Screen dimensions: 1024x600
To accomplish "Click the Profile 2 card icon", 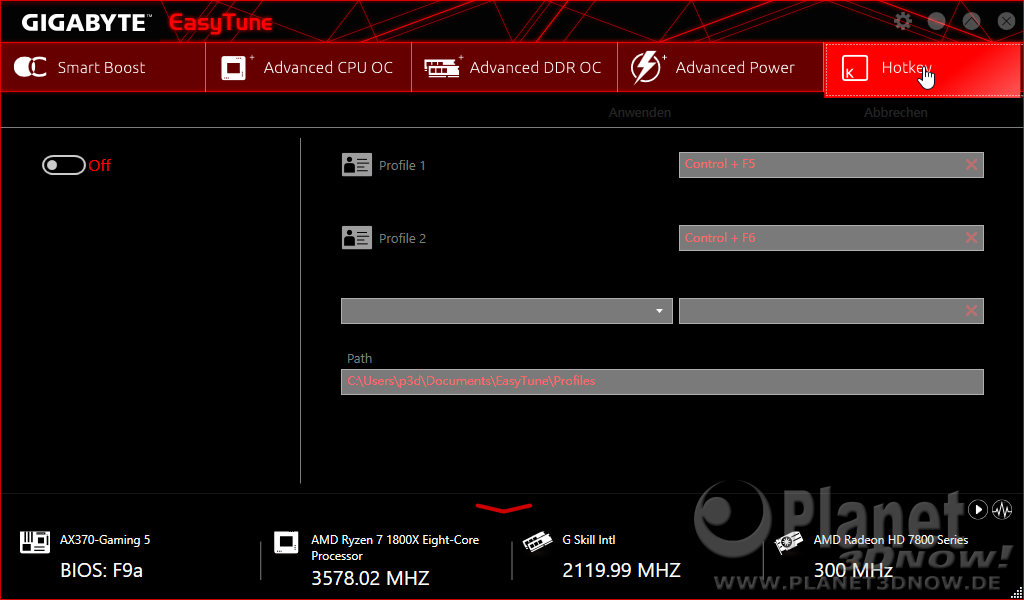I will [x=357, y=238].
